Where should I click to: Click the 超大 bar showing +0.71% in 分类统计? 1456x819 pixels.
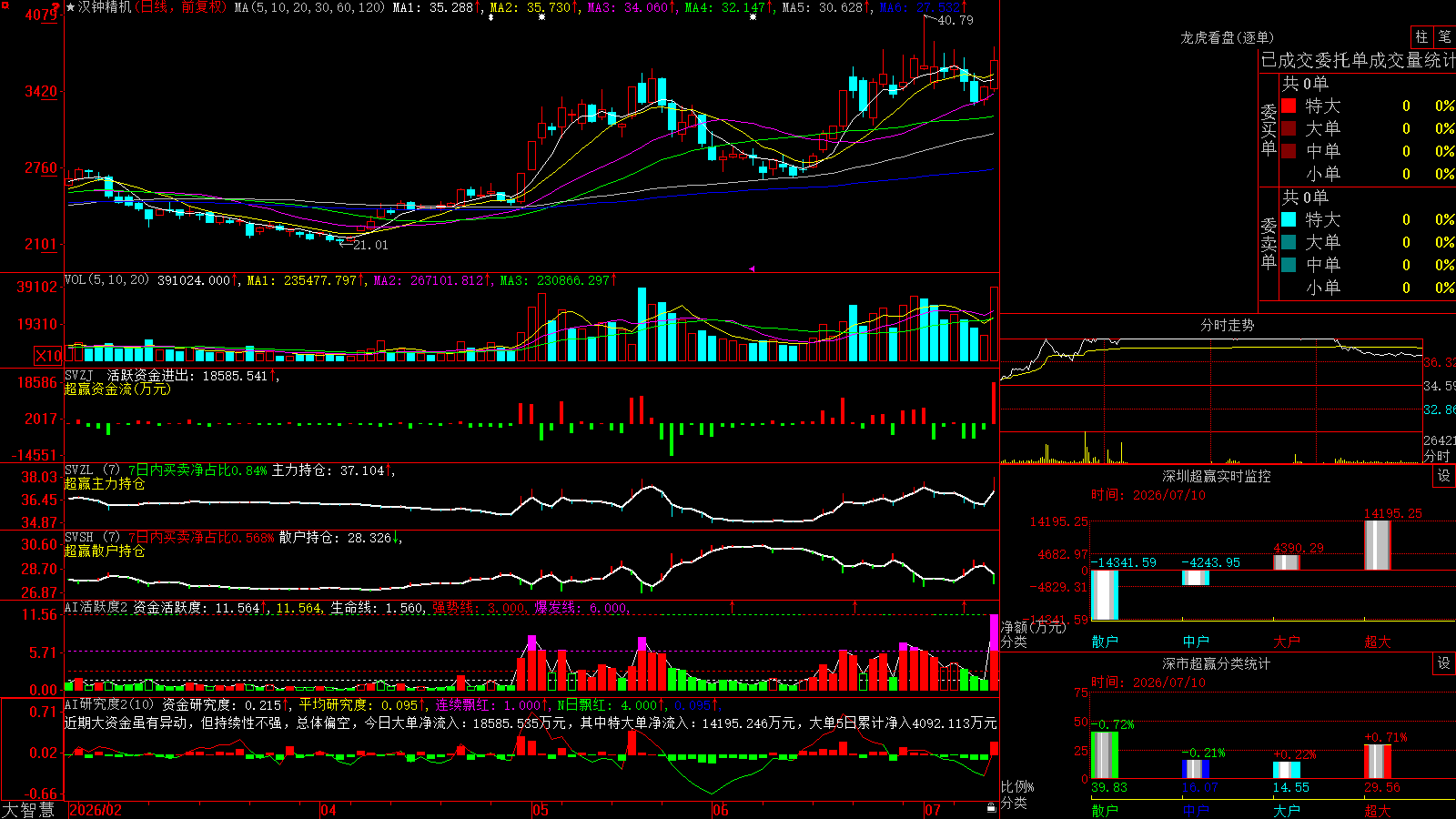point(1378,762)
